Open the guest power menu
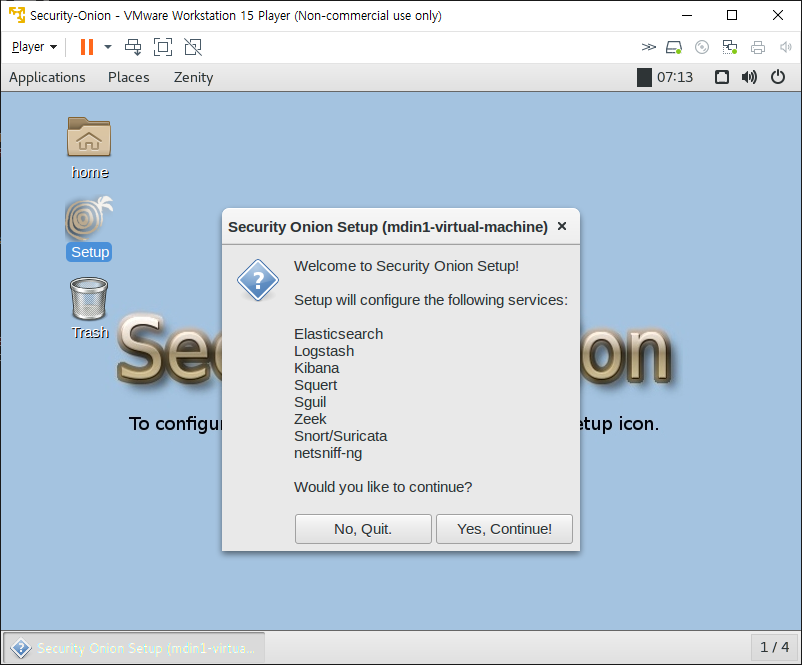802x665 pixels. coord(778,77)
